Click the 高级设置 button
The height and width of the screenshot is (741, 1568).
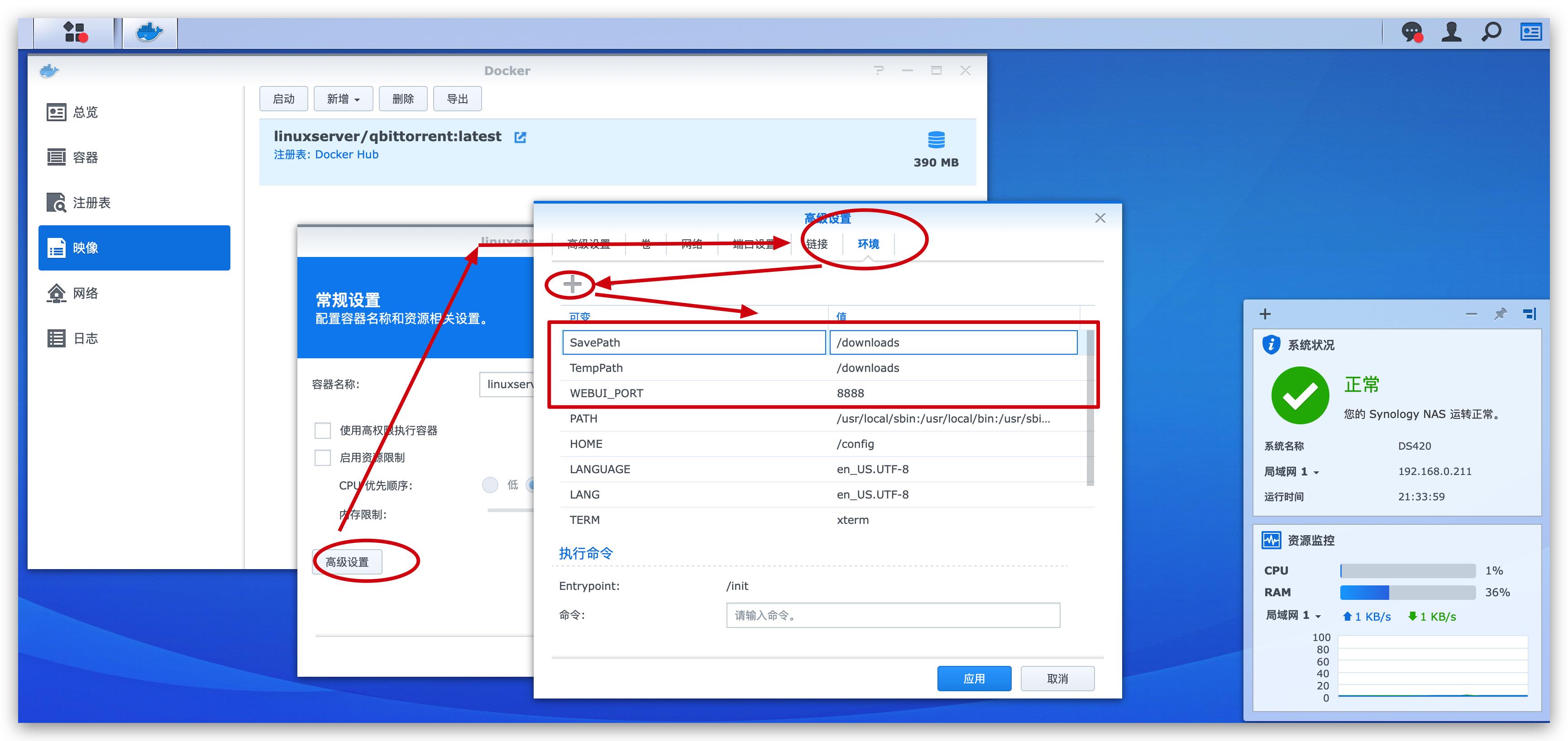(347, 562)
